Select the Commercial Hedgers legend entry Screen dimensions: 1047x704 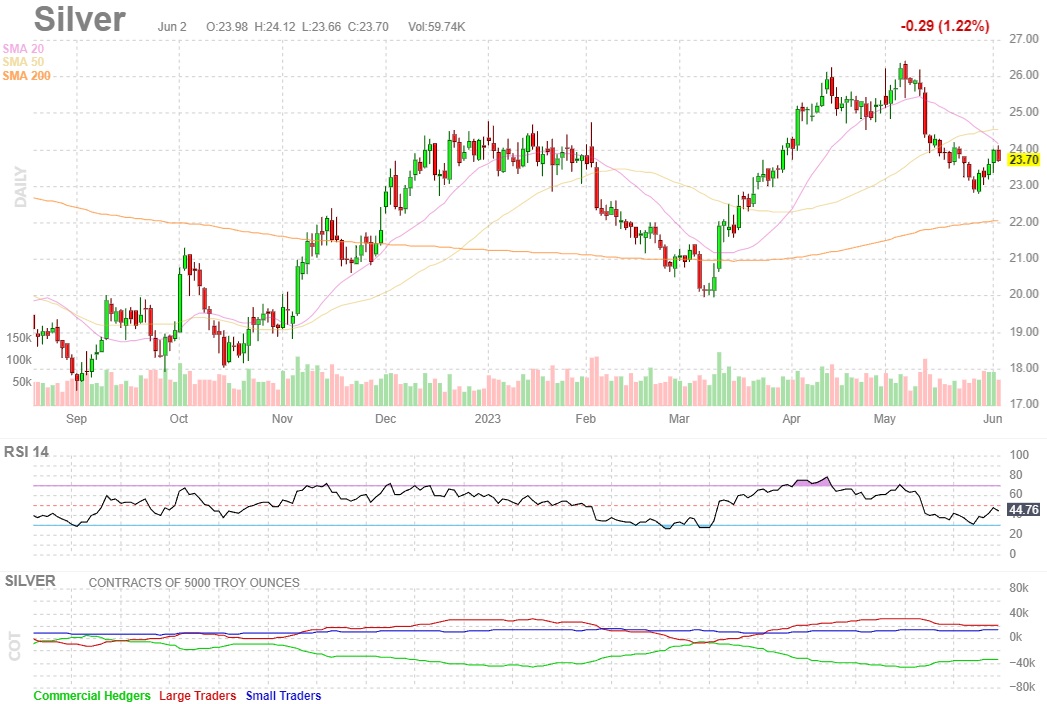92,695
